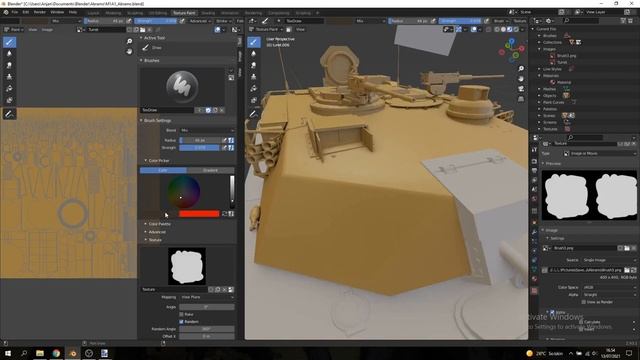The image size is (640, 360).
Task: Open the Mapping View Plane dropdown
Action: click(x=207, y=297)
